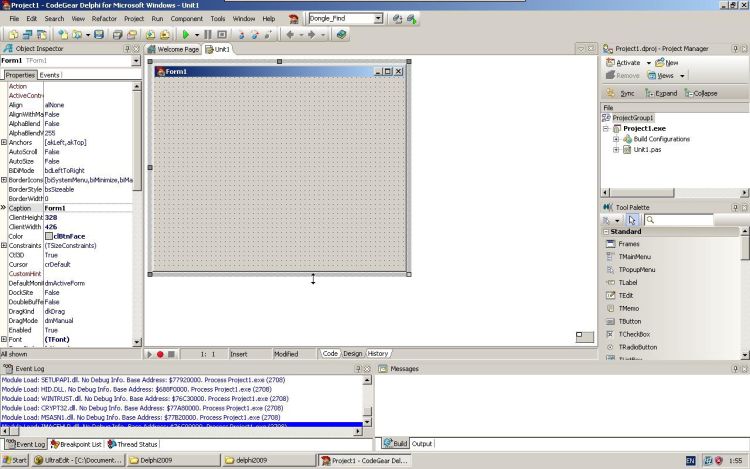750x469 pixels.
Task: Click the Step Over debug icon
Action: 255,34
